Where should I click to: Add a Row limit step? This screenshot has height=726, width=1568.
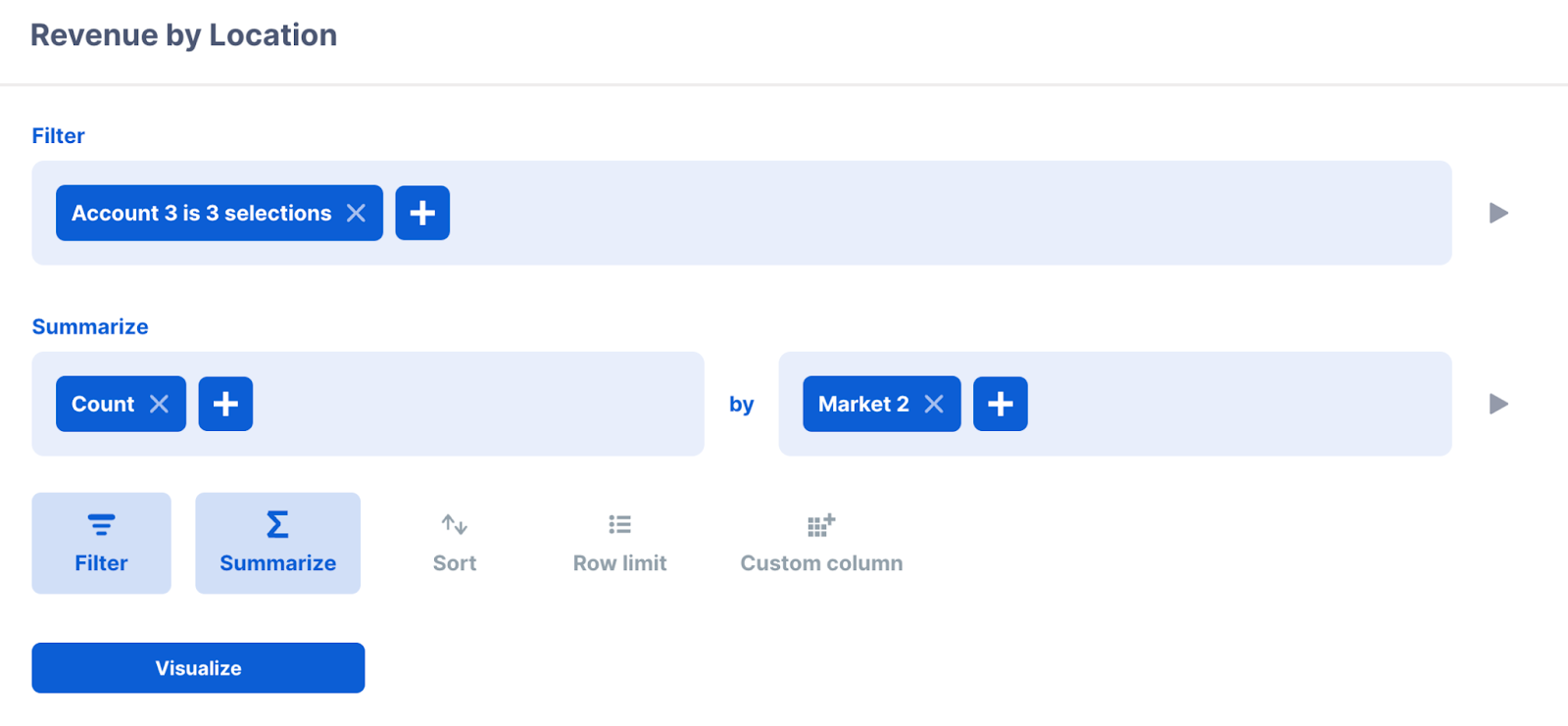click(x=619, y=543)
